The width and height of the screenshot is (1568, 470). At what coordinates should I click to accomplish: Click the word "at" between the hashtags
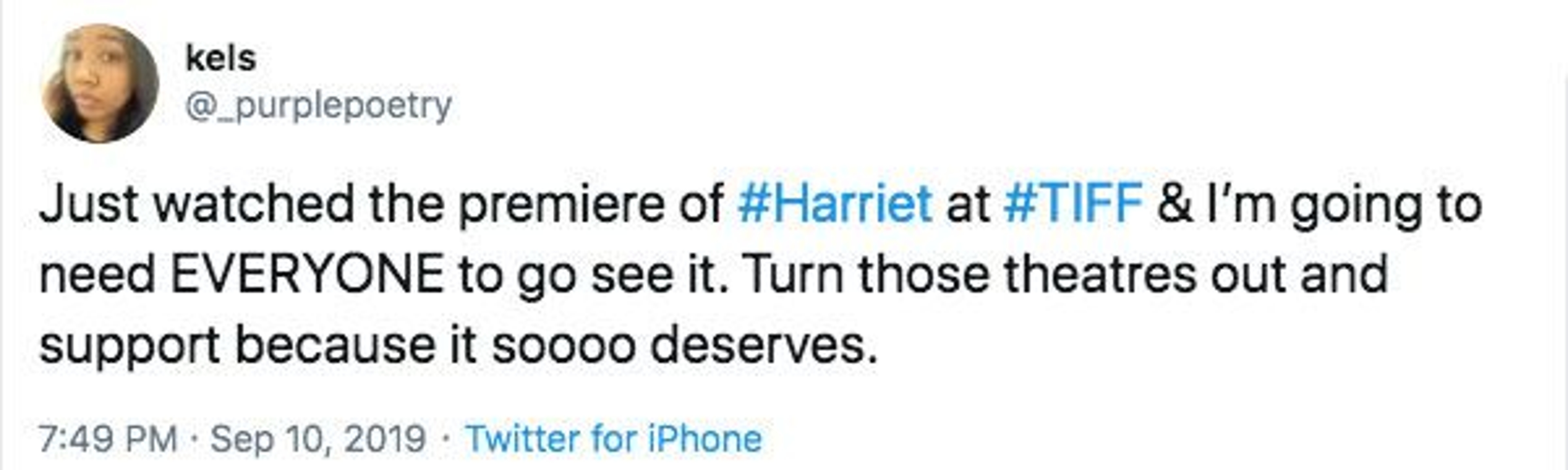(968, 204)
